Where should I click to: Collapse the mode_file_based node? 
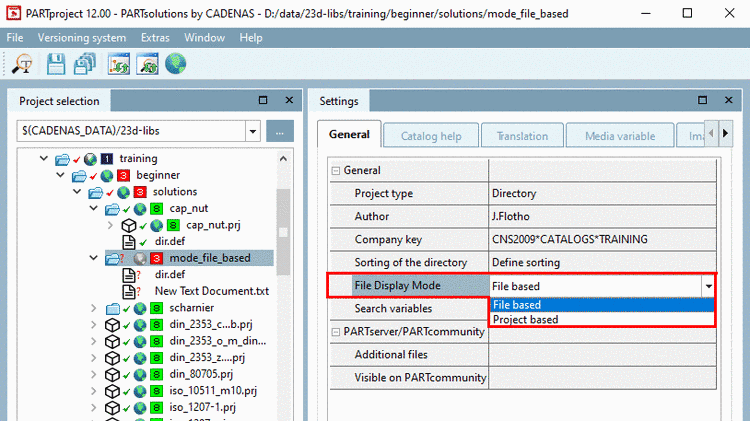point(94,258)
